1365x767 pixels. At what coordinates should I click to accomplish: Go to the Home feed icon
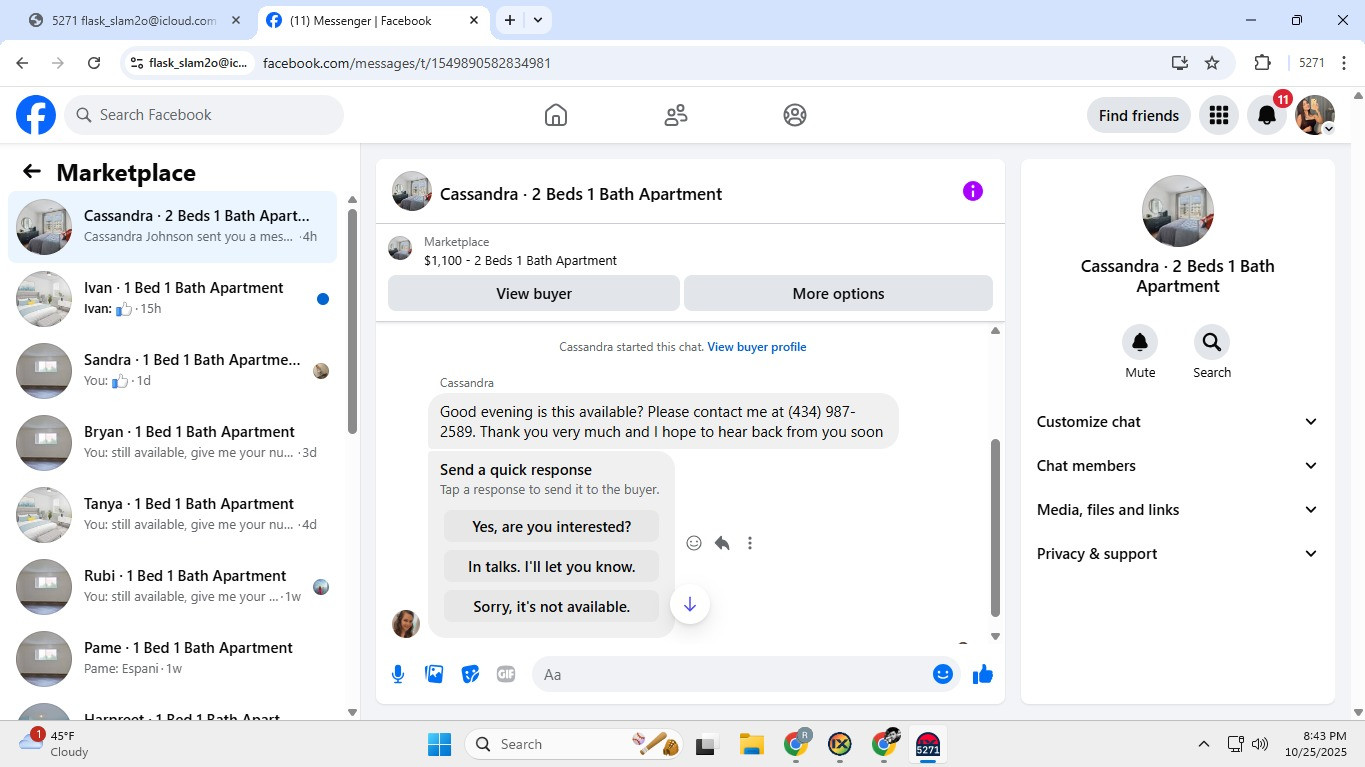point(556,115)
